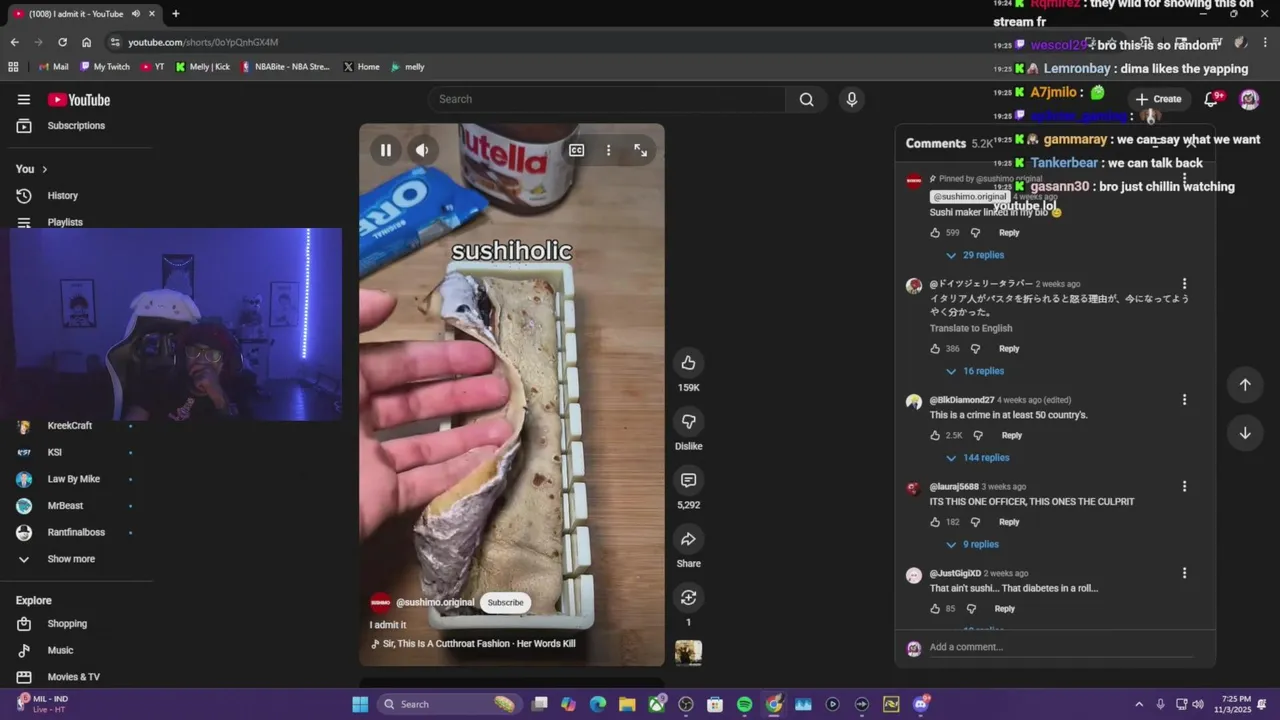Open the Create button

[1158, 99]
